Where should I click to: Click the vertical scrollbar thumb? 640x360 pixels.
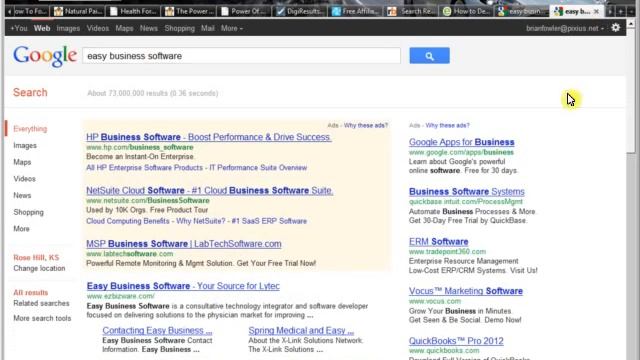click(x=631, y=92)
